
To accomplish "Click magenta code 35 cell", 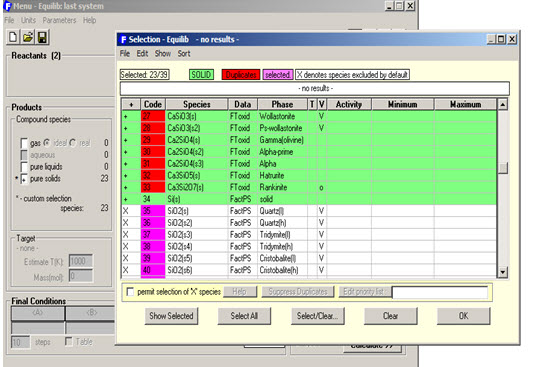I will point(153,211).
